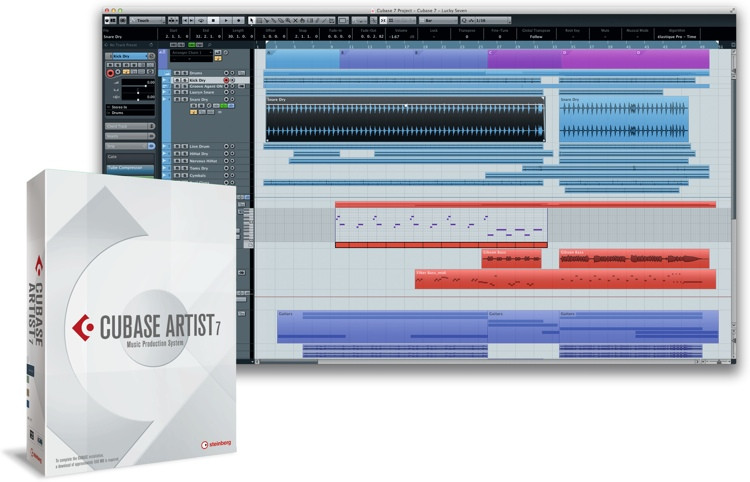
Task: Start playback with the Play button
Action: (226, 21)
